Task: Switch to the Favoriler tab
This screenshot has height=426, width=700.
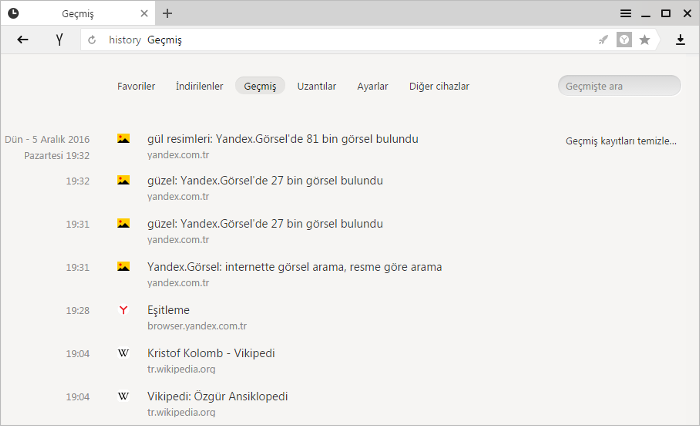Action: pyautogui.click(x=136, y=86)
